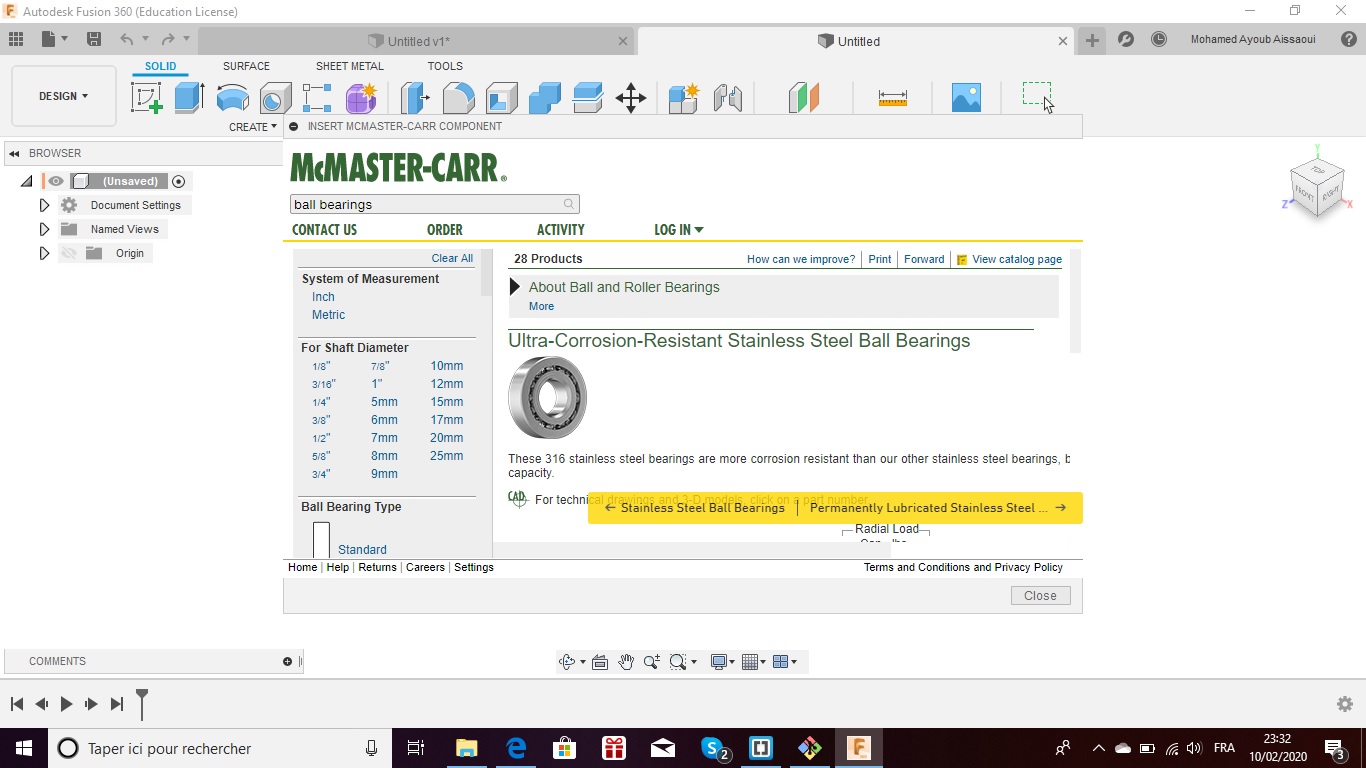Select the Fillet tool
1366x768 pixels.
coord(458,98)
